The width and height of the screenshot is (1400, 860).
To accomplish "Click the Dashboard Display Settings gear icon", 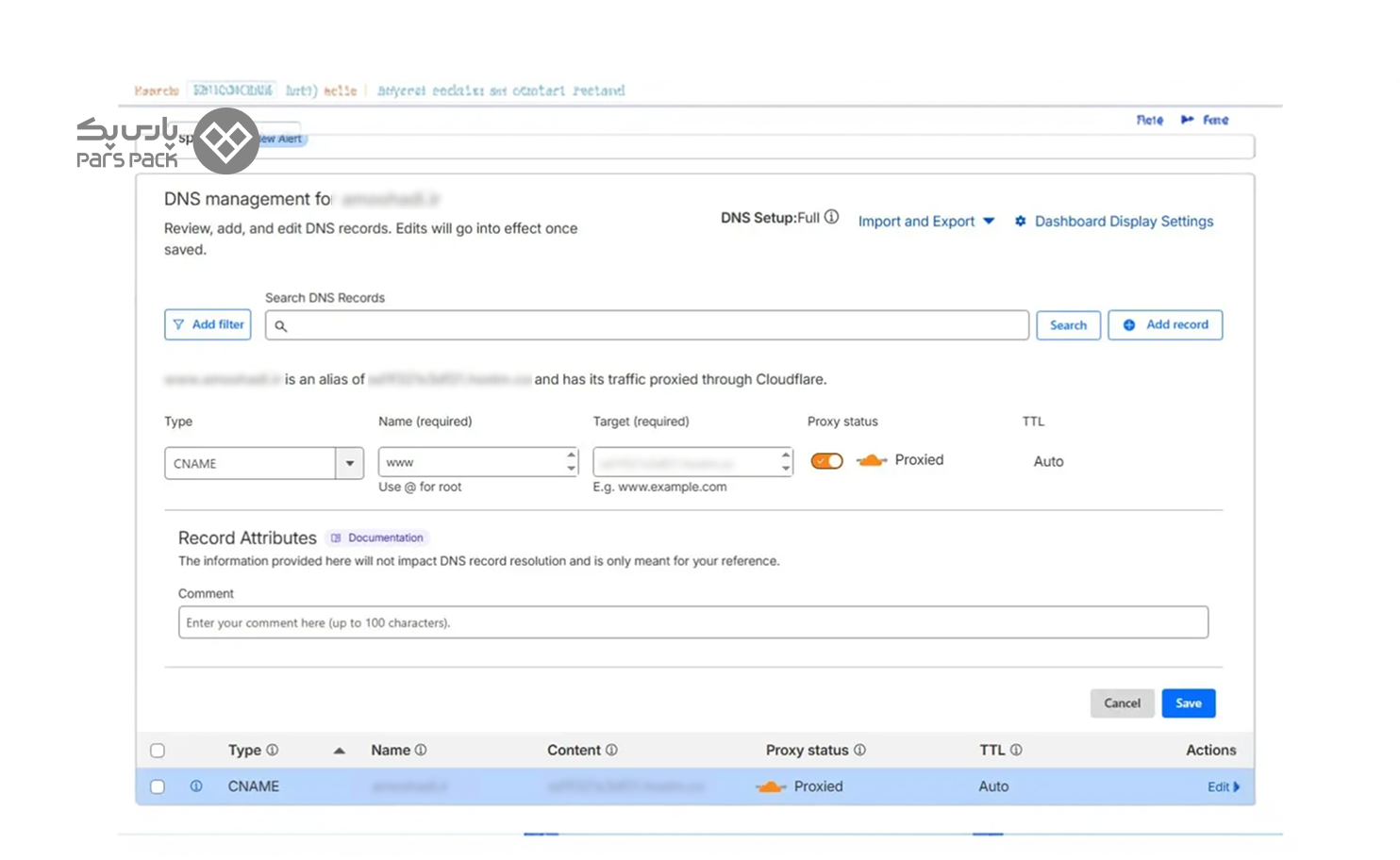I will click(1020, 222).
